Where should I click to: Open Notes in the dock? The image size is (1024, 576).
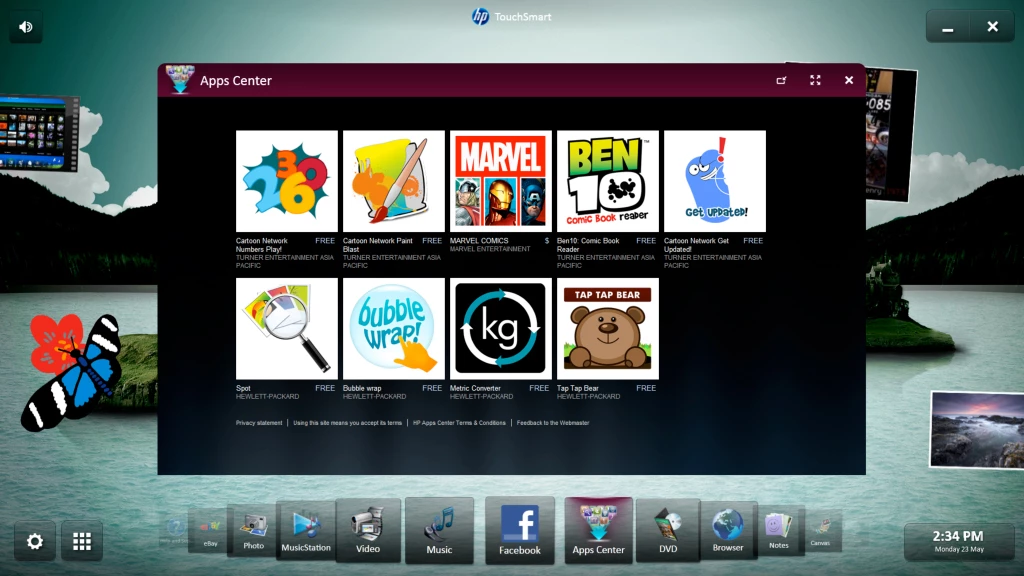778,531
